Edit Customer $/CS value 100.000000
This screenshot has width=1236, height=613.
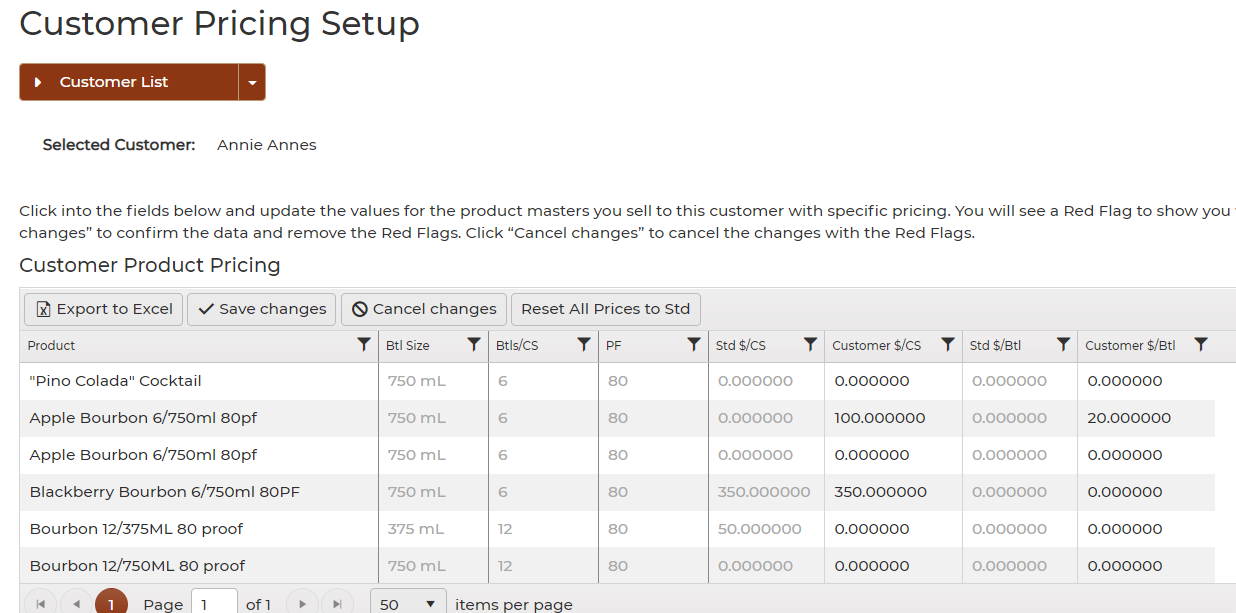[893, 418]
